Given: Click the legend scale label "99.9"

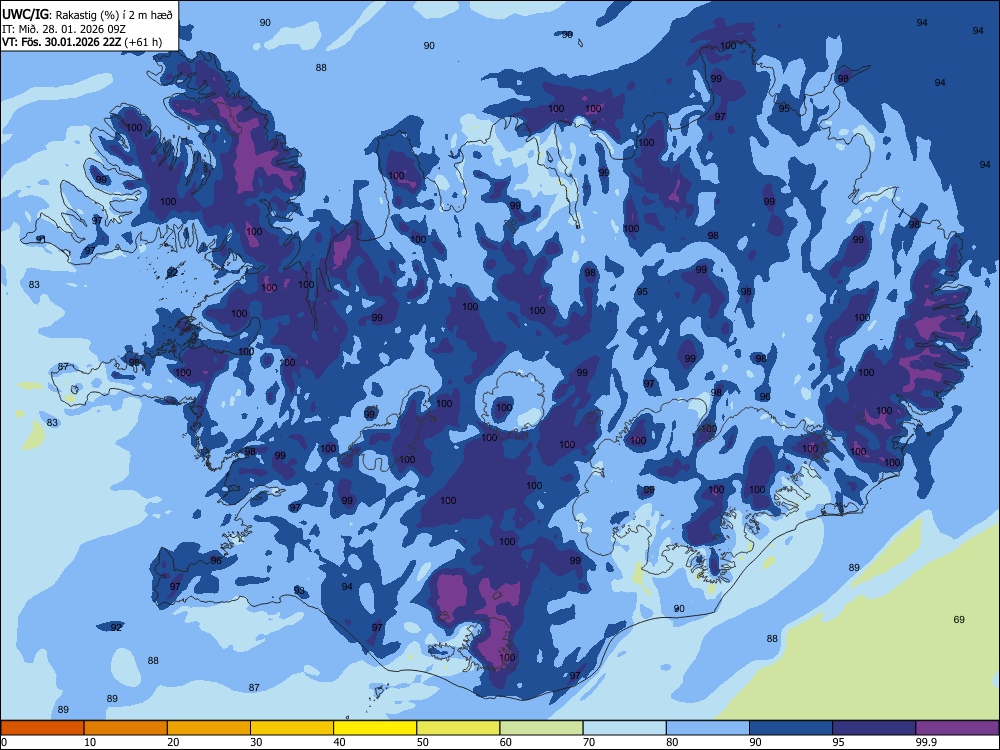Looking at the screenshot, I should tap(926, 742).
